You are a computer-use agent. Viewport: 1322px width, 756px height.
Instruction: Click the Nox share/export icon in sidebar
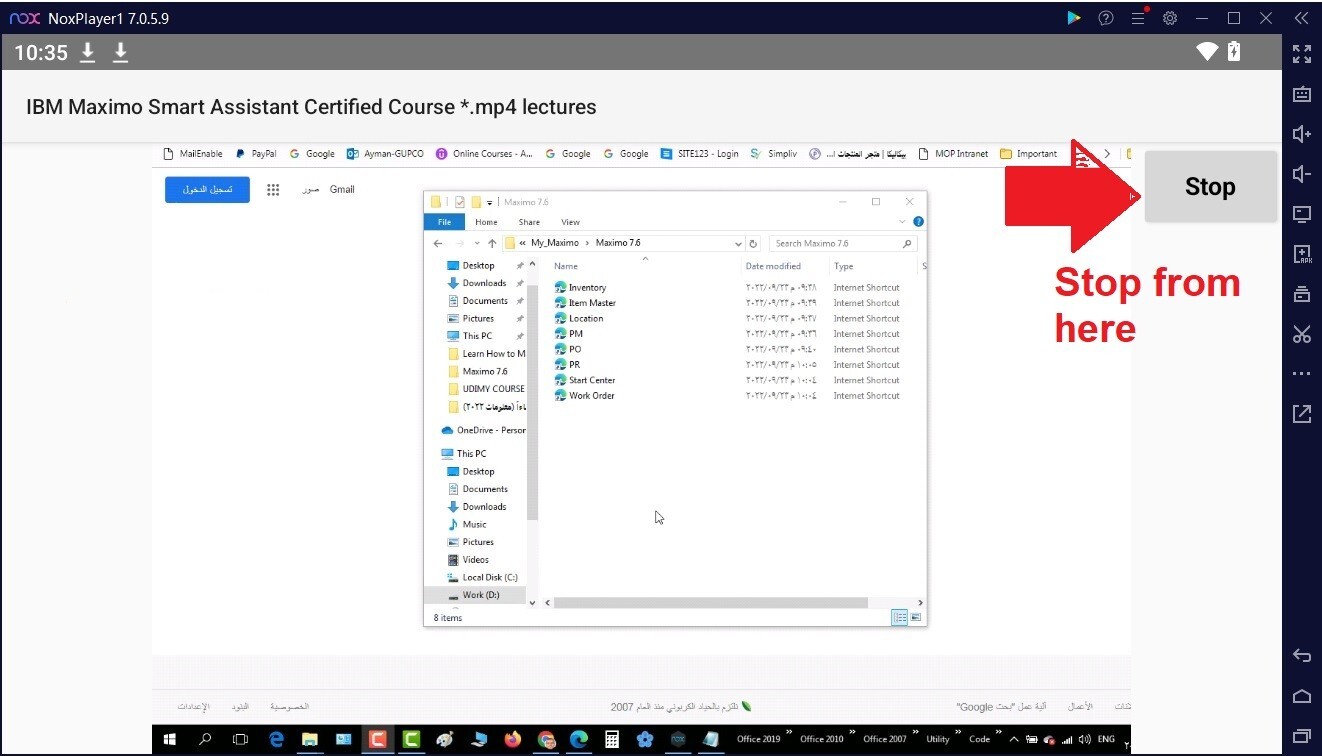1301,413
